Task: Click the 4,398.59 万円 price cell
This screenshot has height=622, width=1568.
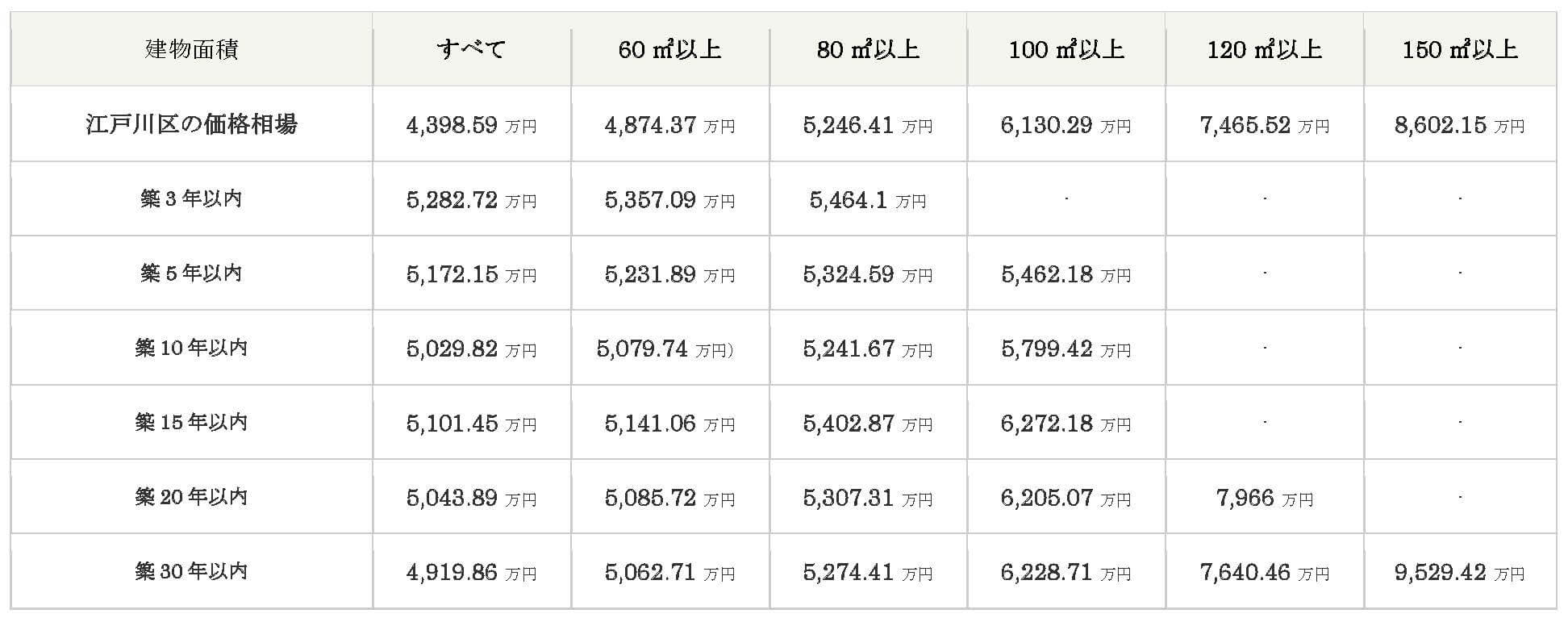Action: pyautogui.click(x=472, y=125)
